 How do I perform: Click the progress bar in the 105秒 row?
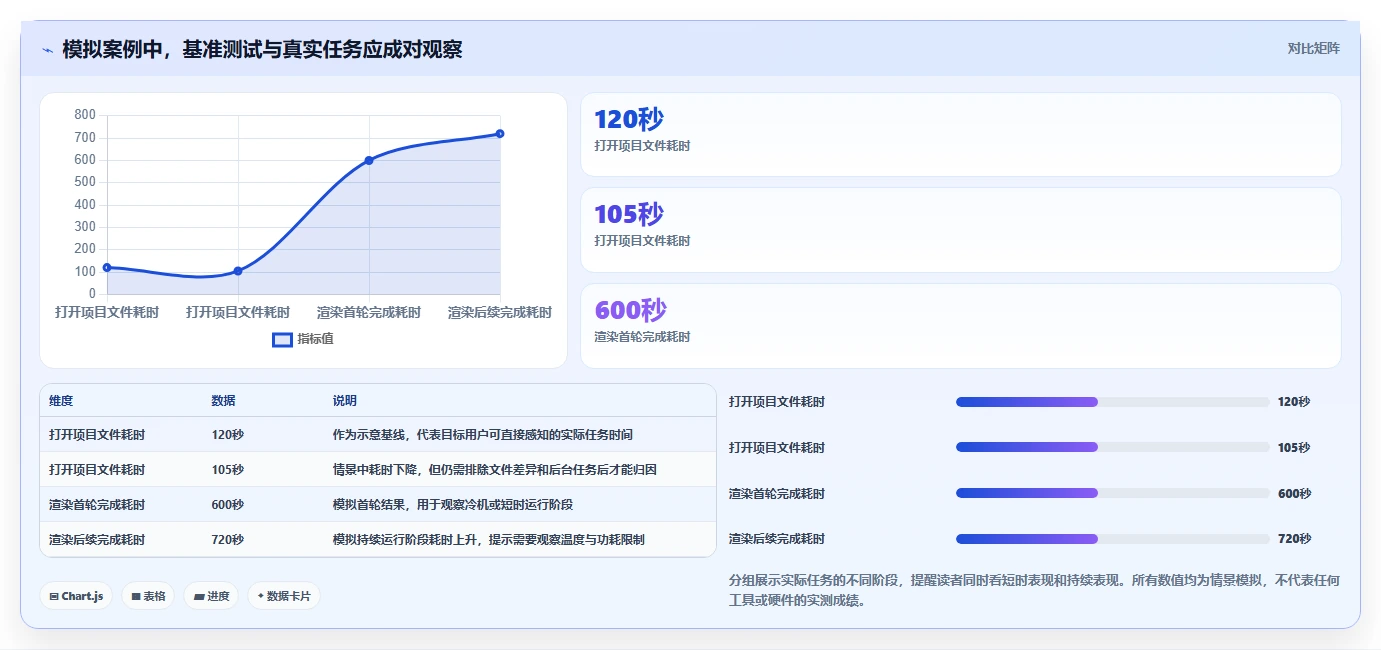pyautogui.click(x=1112, y=447)
